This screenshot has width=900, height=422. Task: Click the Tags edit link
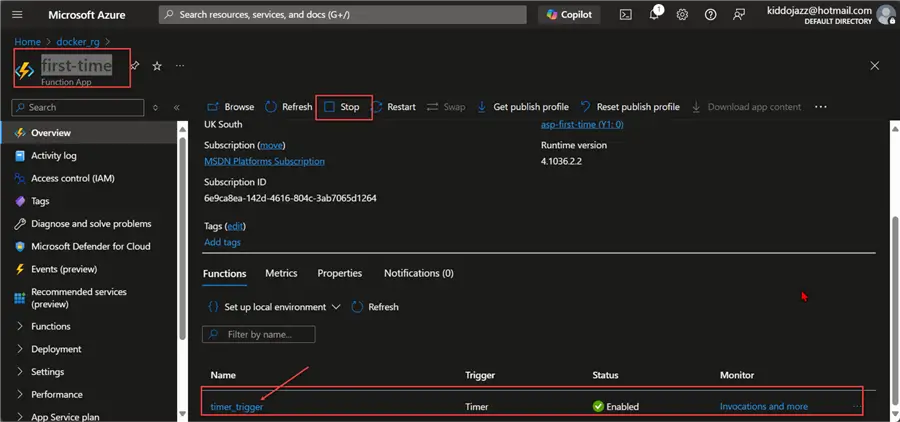(235, 226)
